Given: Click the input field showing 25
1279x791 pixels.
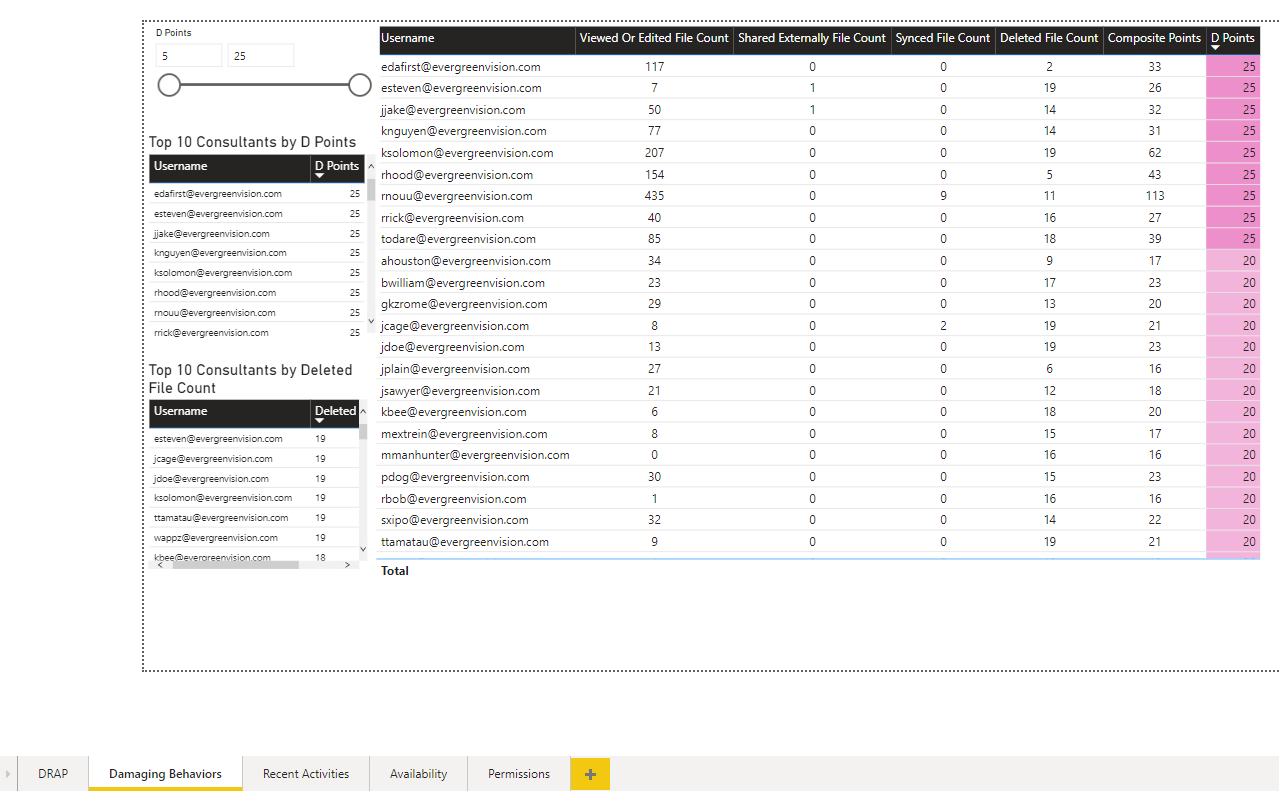Looking at the screenshot, I should tap(260, 55).
